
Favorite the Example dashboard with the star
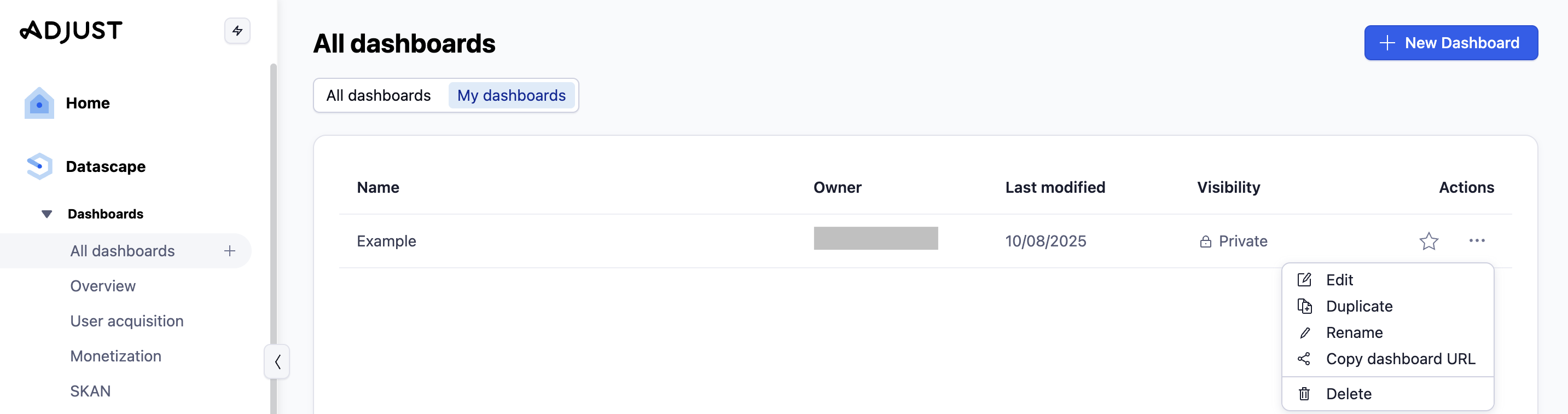coord(1428,241)
